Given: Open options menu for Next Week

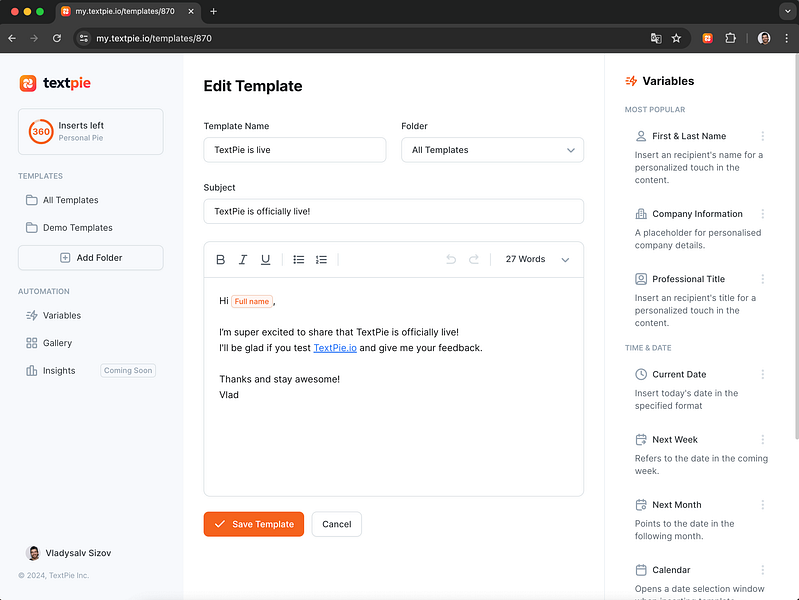Looking at the screenshot, I should pos(762,439).
